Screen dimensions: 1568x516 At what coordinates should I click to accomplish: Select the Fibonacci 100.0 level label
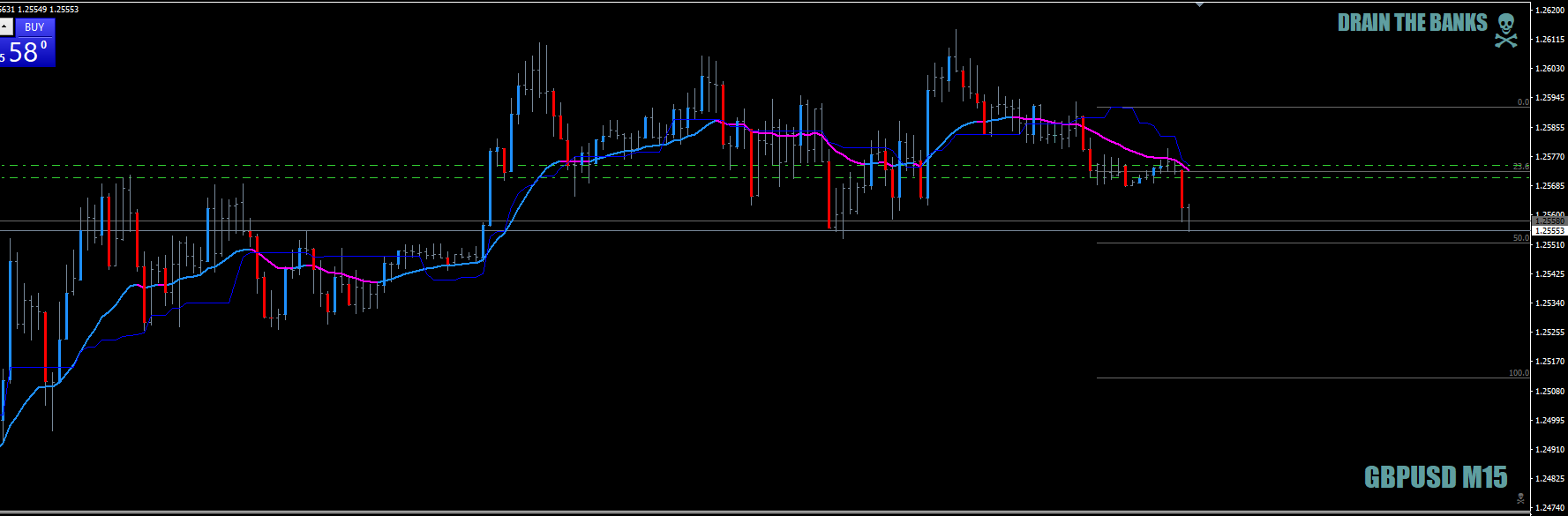click(1519, 373)
